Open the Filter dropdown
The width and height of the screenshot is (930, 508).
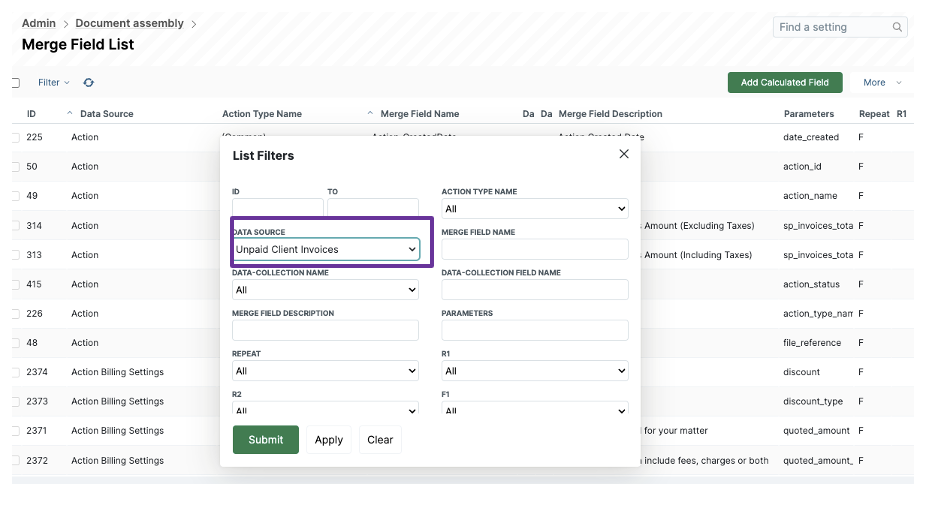(x=53, y=82)
